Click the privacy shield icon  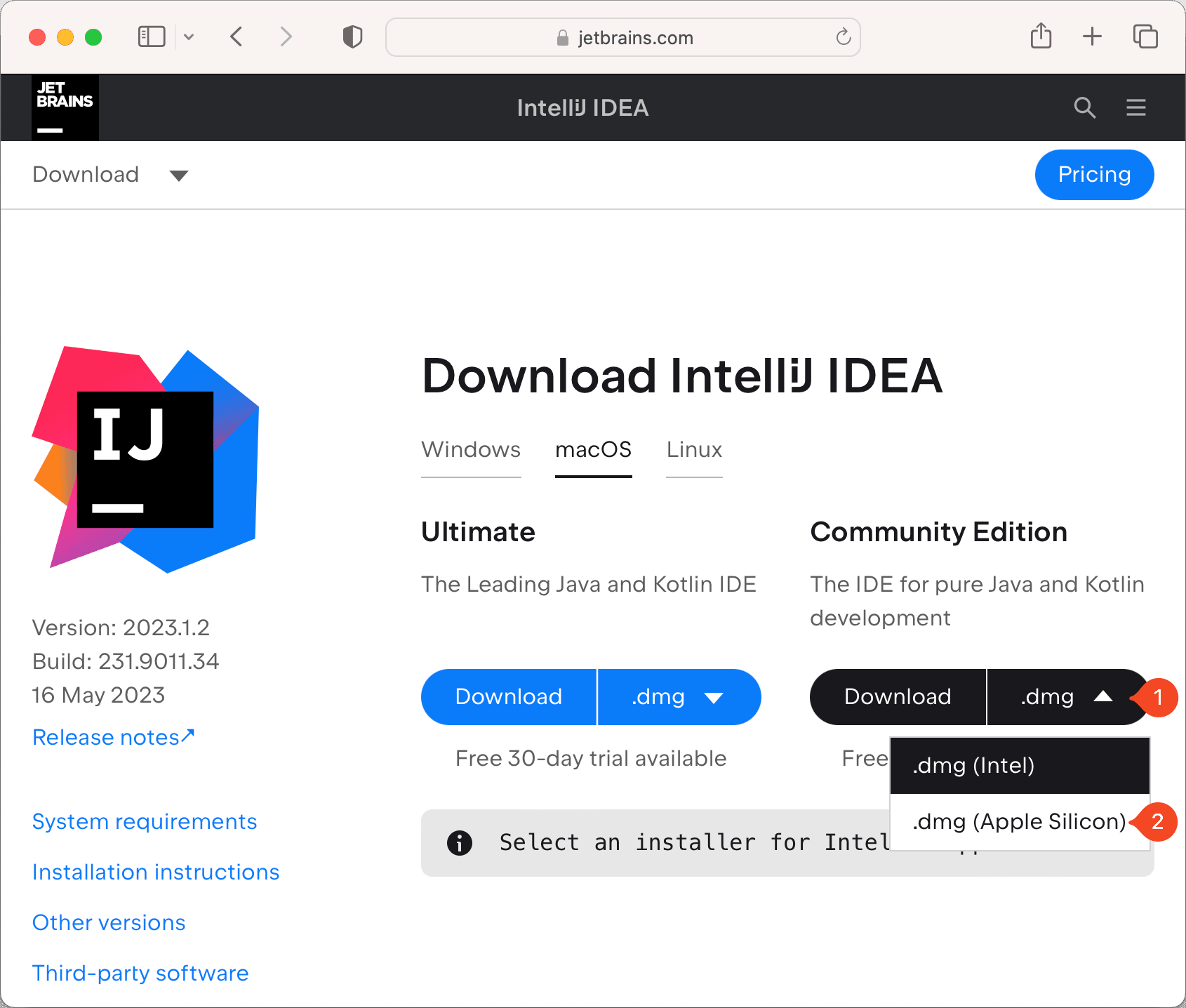pos(352,37)
